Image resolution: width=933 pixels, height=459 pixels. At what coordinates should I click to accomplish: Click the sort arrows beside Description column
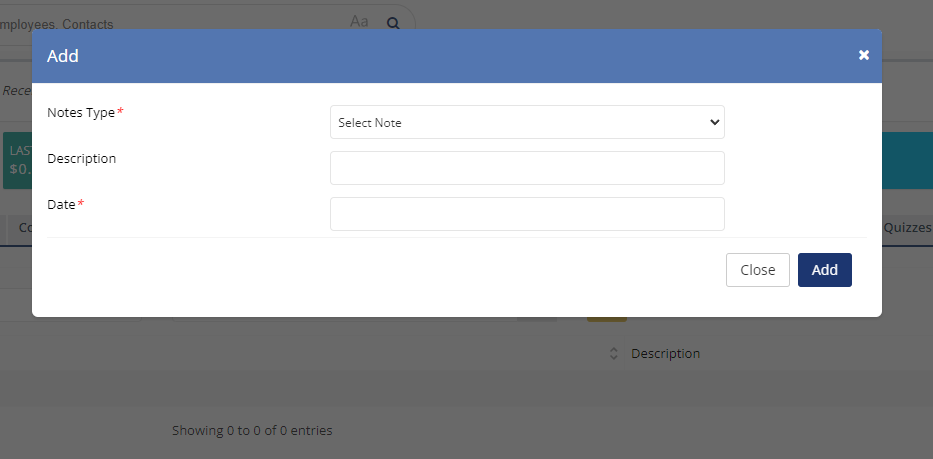[x=614, y=354]
